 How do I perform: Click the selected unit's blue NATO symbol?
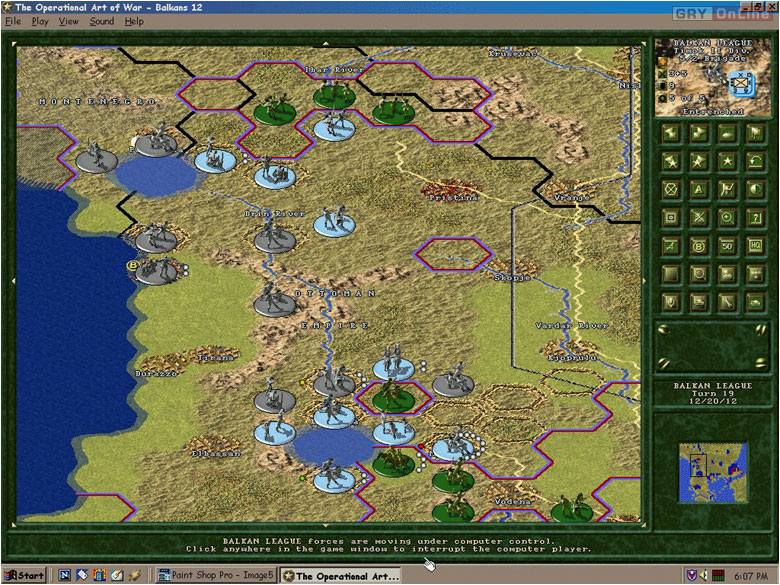(x=741, y=83)
